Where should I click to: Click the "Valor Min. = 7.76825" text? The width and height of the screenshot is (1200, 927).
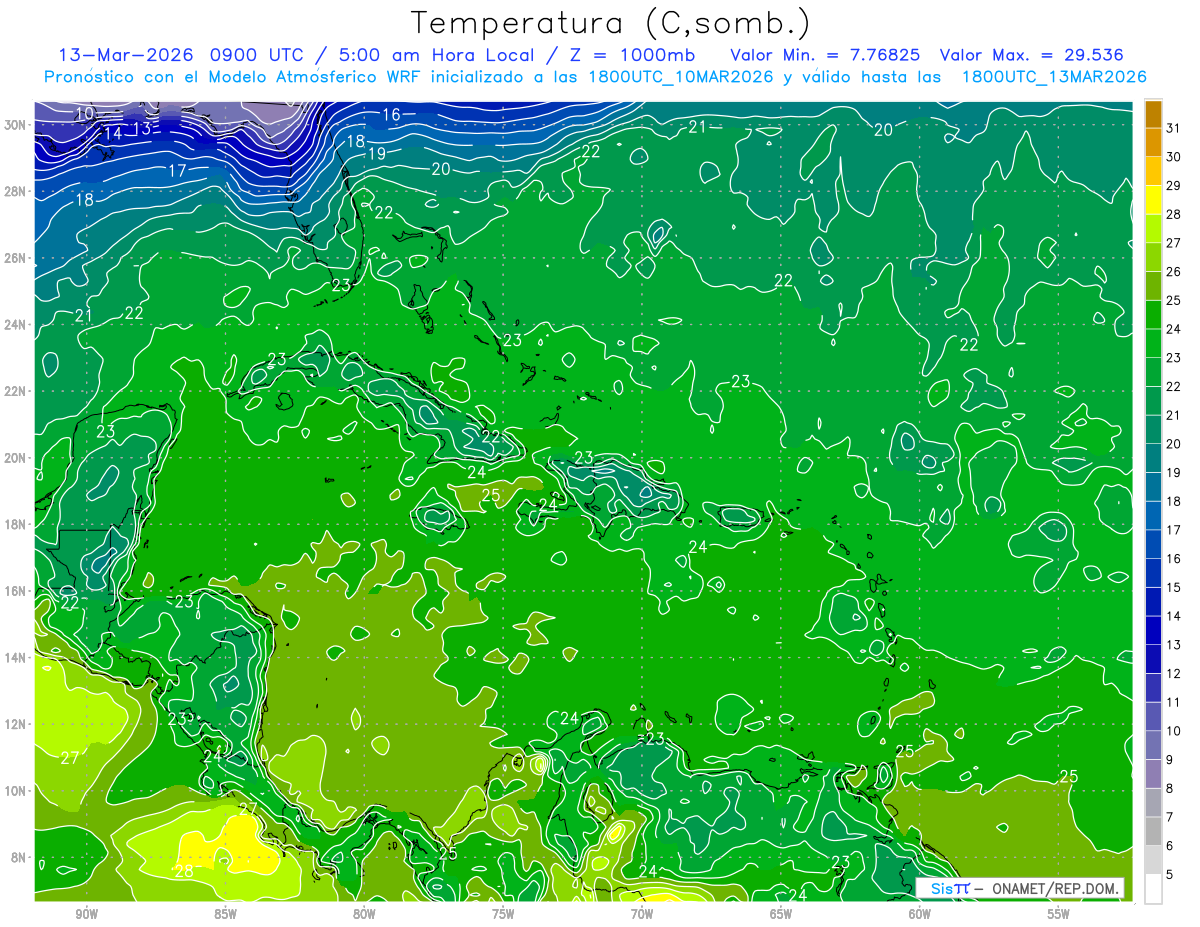pos(825,55)
